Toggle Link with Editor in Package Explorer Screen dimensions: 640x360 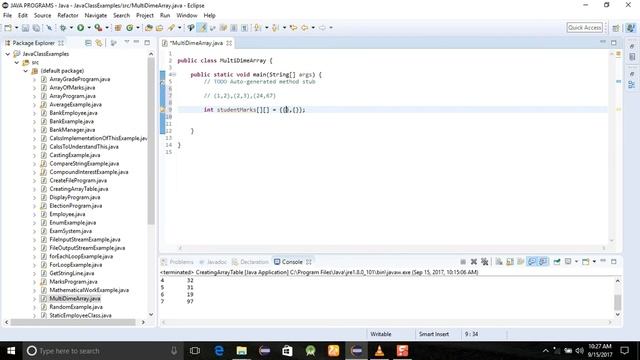tap(99, 43)
